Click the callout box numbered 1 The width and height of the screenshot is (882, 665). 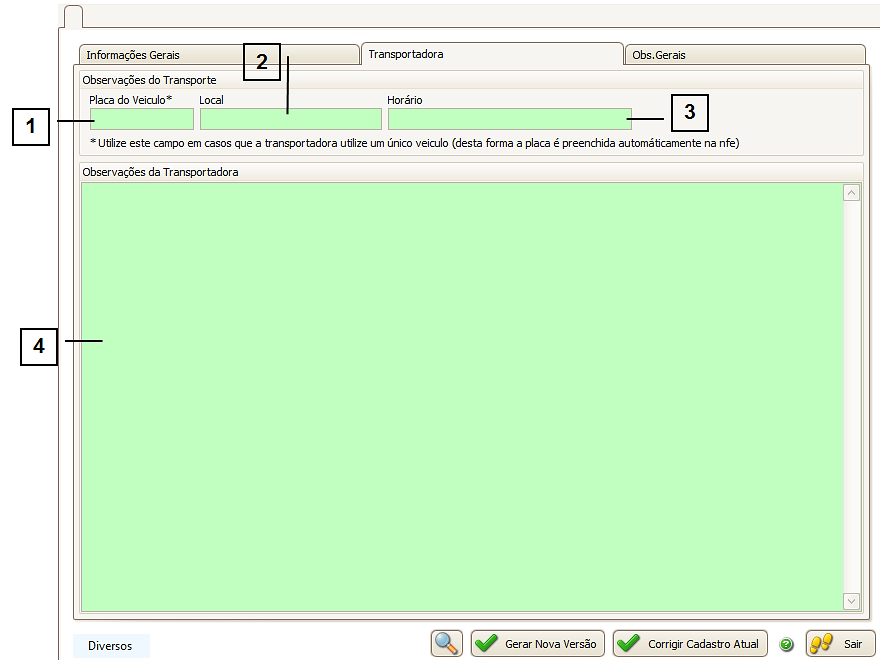31,127
